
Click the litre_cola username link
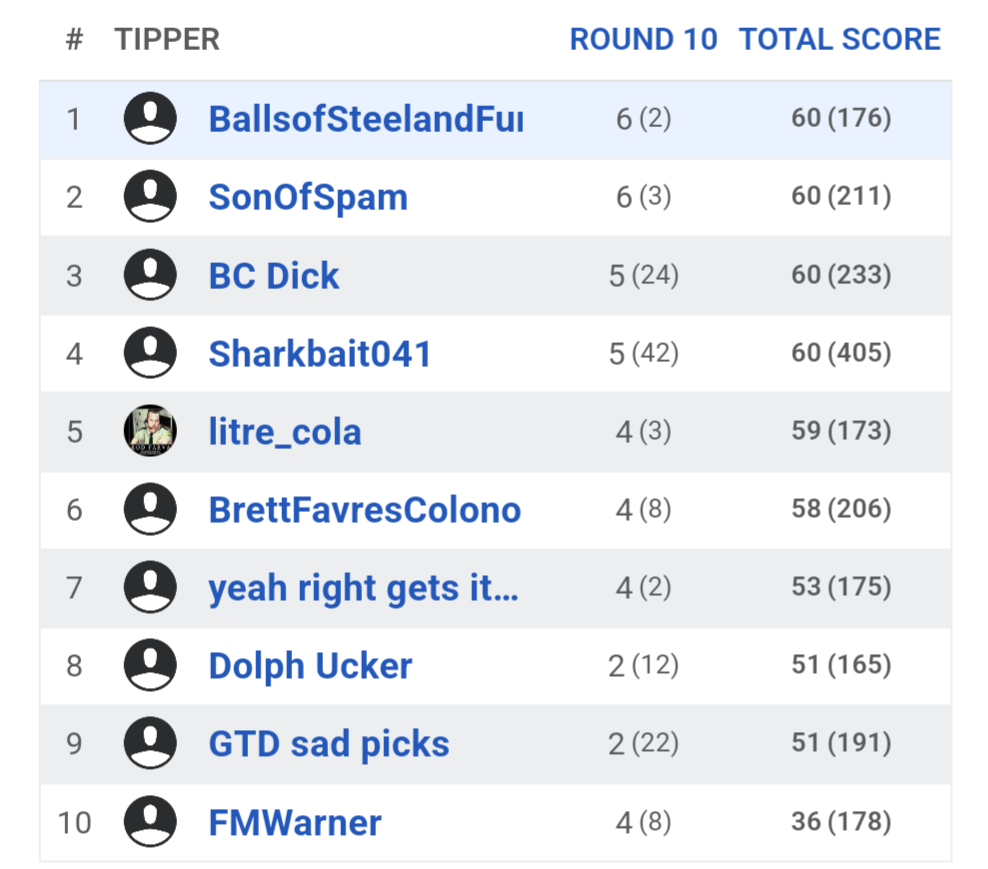click(x=285, y=432)
